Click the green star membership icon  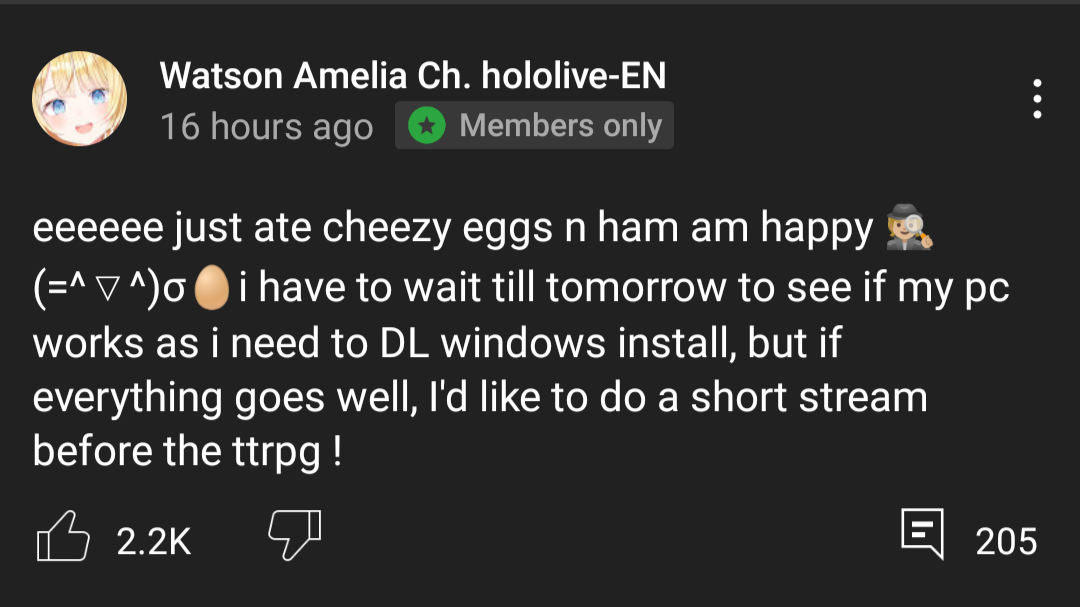click(x=427, y=126)
